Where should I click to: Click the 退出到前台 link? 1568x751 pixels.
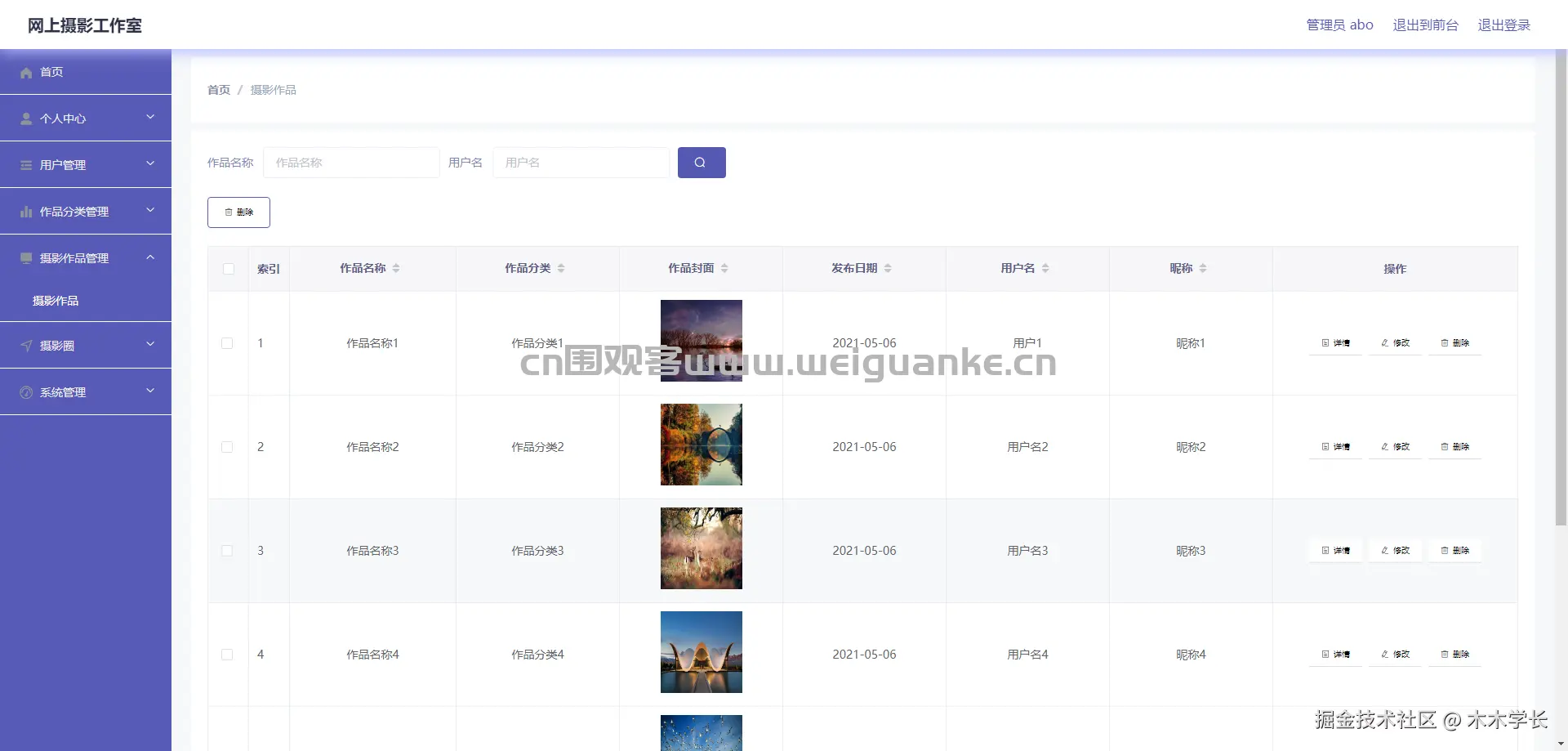pyautogui.click(x=1425, y=25)
